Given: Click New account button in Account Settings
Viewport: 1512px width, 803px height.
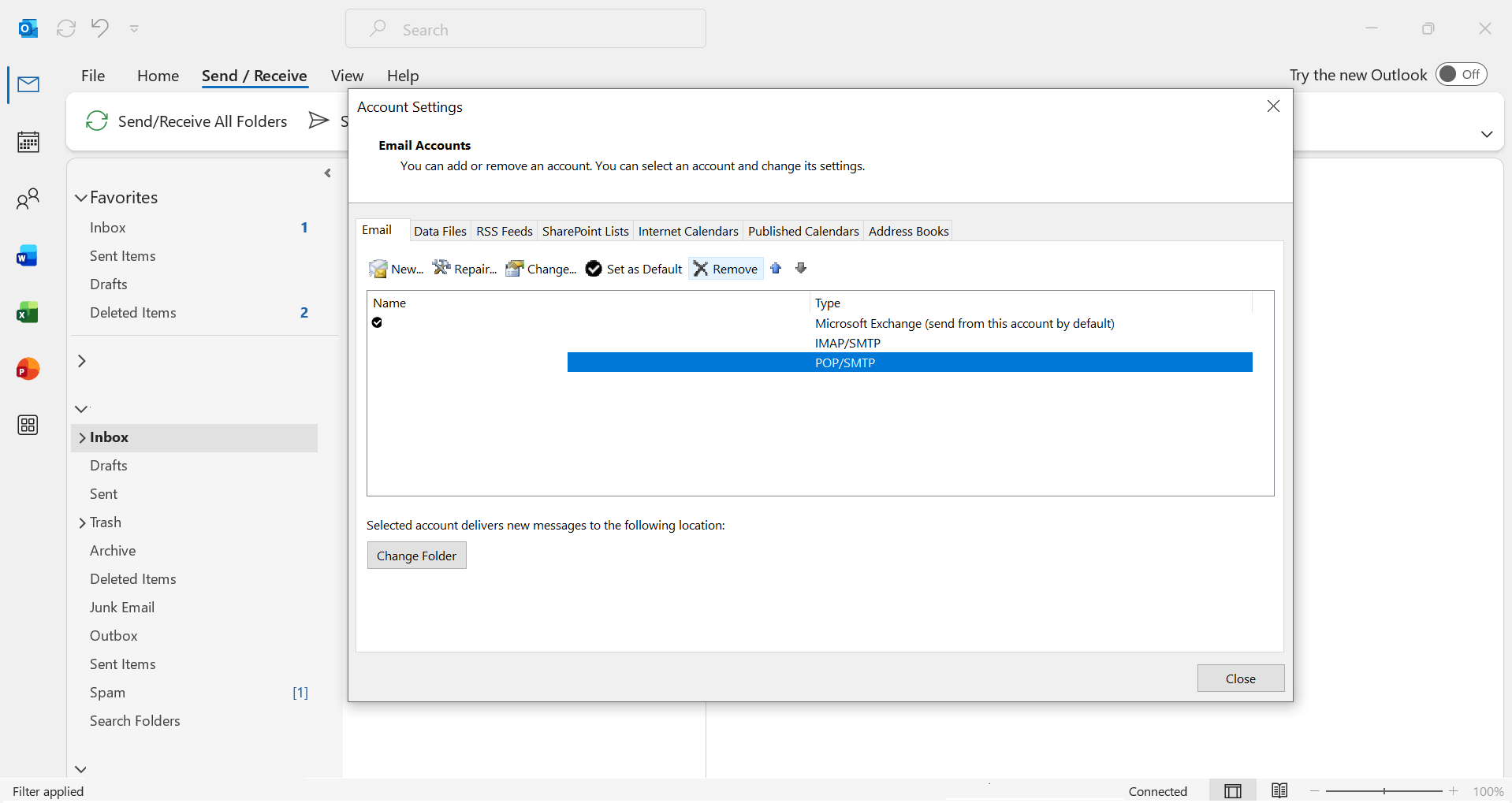Looking at the screenshot, I should [397, 269].
